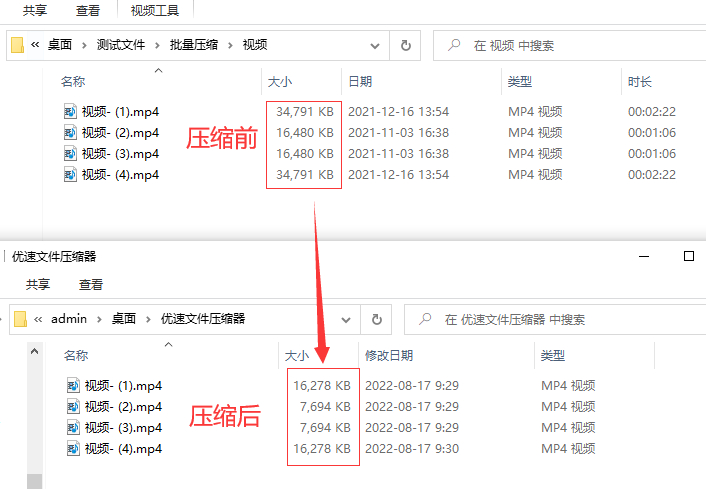This screenshot has height=489, width=706.
Task: Navigate to 测试文件 in breadcrumb
Action: pyautogui.click(x=121, y=45)
